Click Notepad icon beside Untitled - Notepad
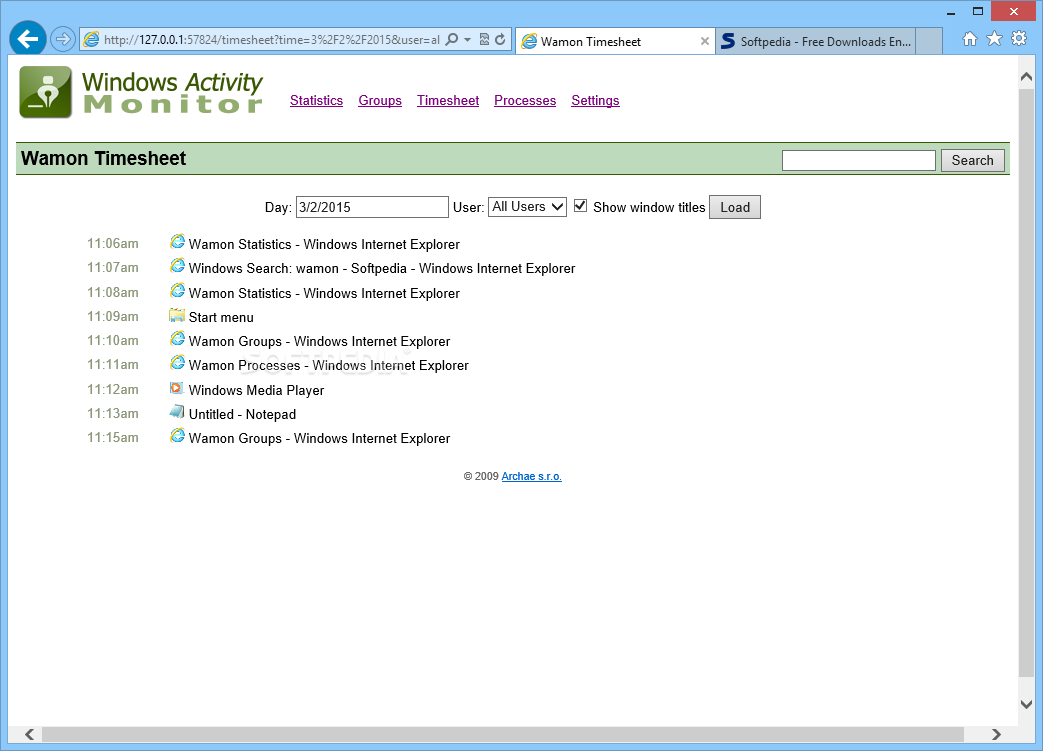This screenshot has width=1043, height=751. pos(177,412)
